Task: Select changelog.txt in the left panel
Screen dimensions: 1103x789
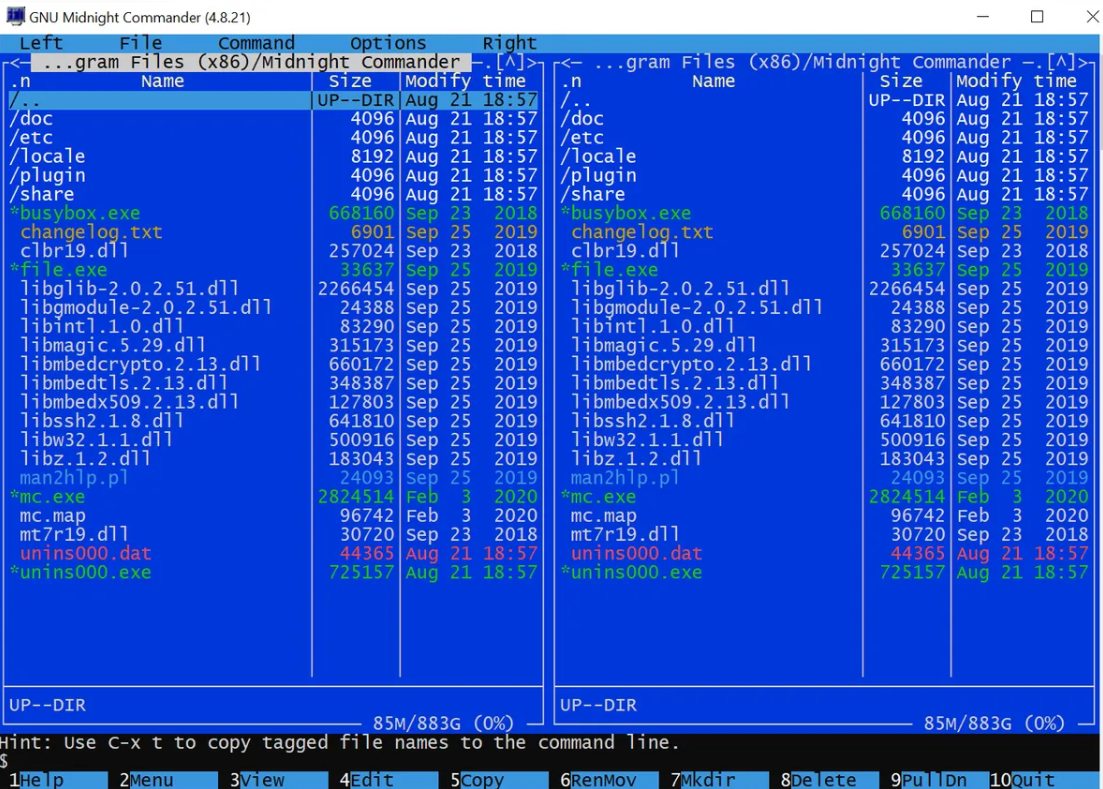Action: [x=274, y=233]
